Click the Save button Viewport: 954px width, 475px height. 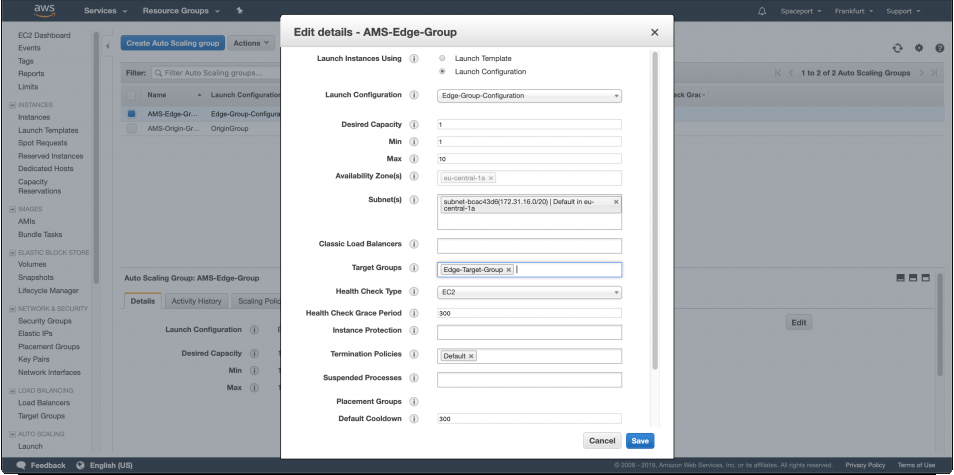coord(640,441)
